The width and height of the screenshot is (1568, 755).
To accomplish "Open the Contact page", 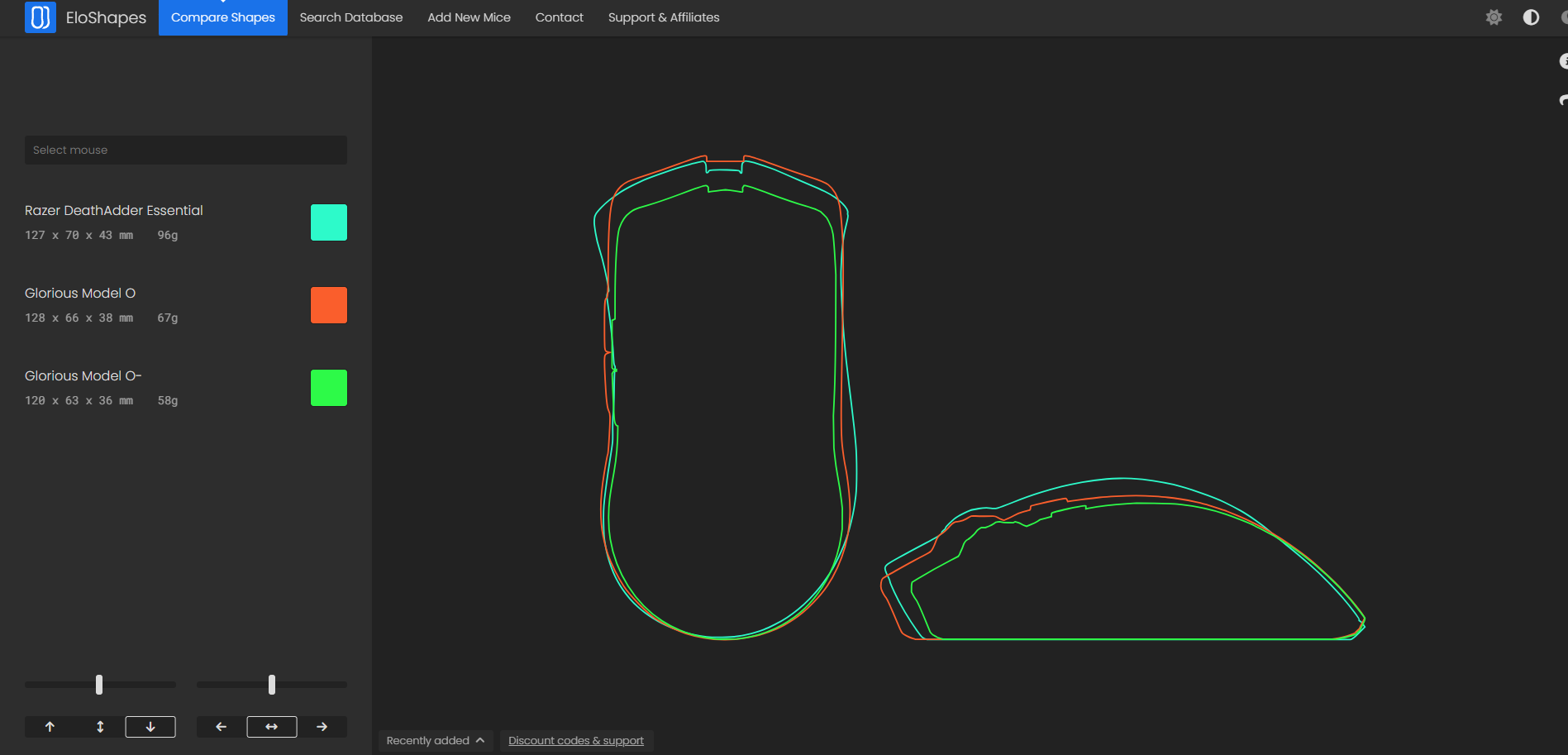I will pyautogui.click(x=560, y=17).
